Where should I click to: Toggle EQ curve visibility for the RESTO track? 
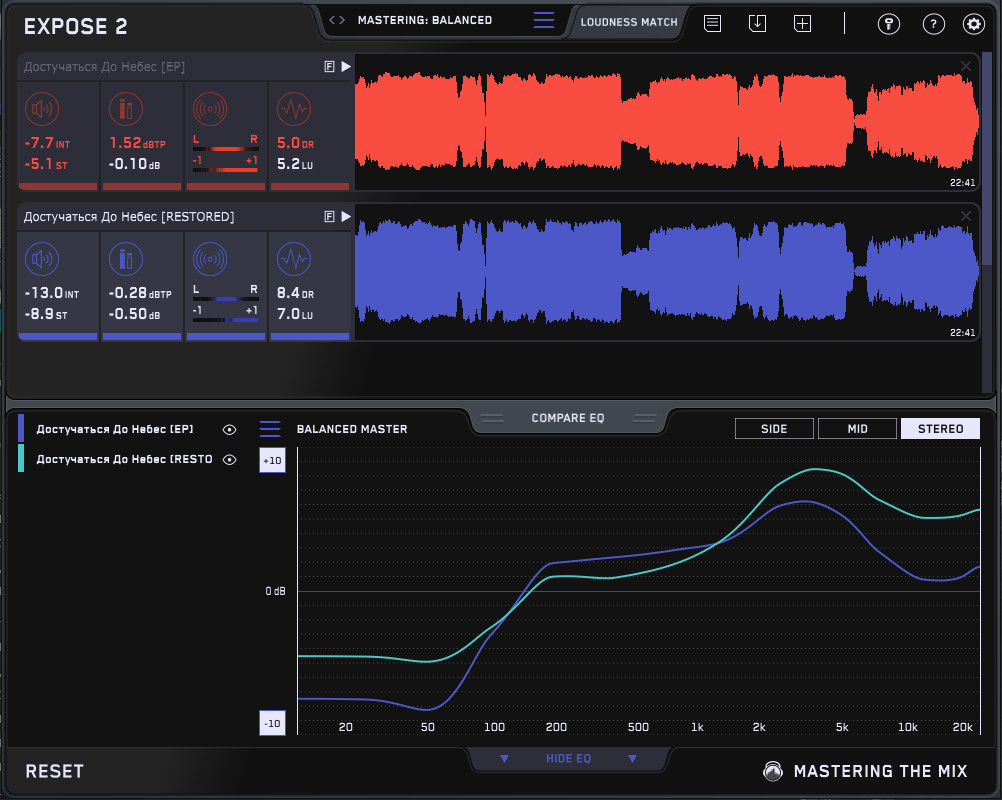[230, 459]
